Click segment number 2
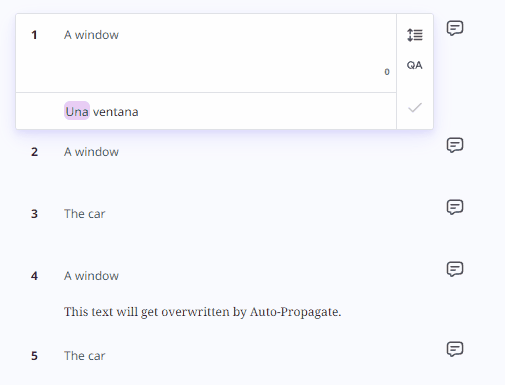Image resolution: width=505 pixels, height=385 pixels. pyautogui.click(x=34, y=152)
